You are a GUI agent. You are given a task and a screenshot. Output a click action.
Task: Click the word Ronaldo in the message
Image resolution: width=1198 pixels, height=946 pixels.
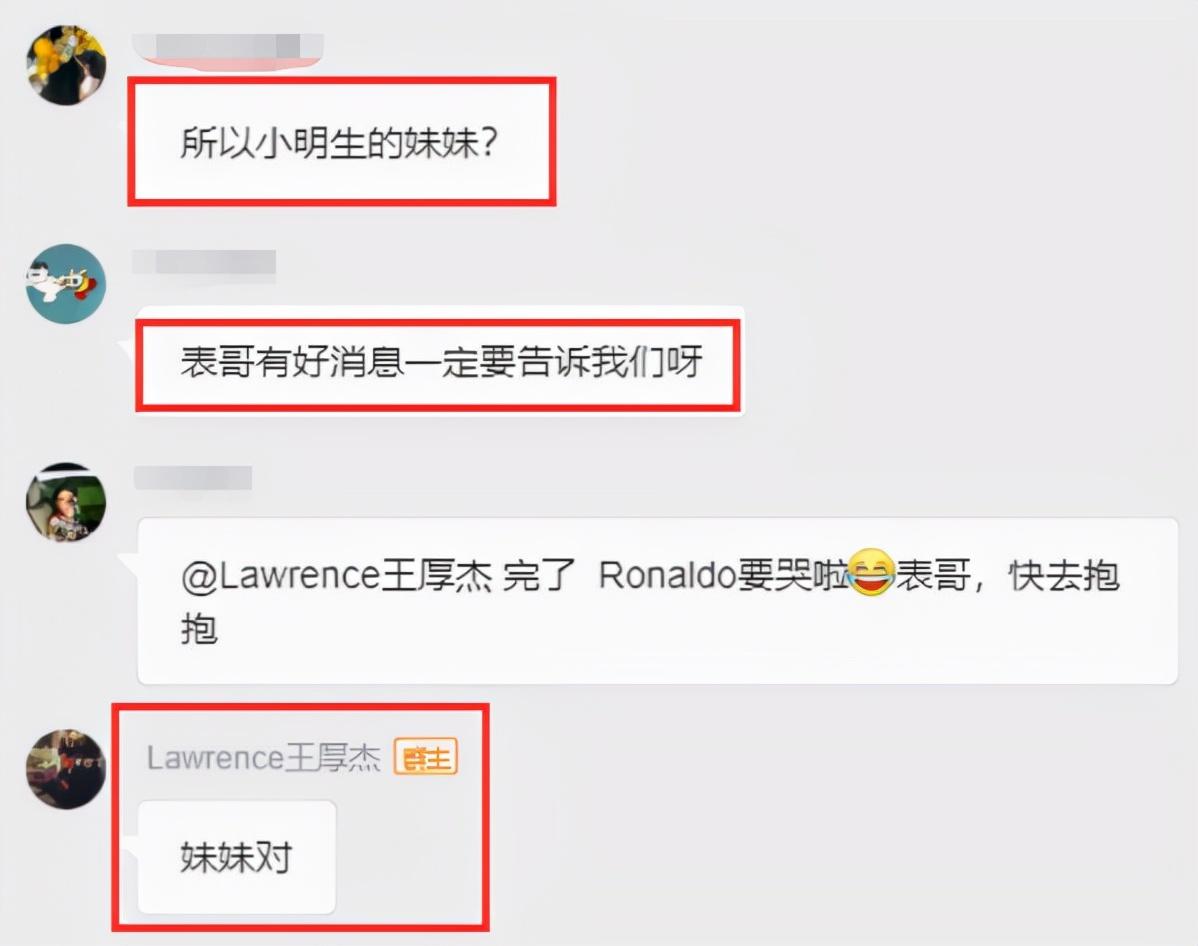pos(668,575)
